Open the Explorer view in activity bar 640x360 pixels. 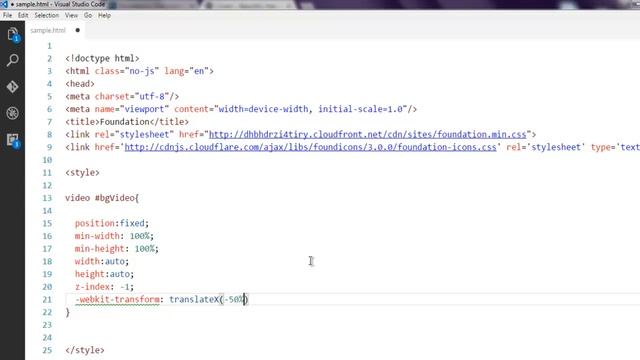pos(12,35)
